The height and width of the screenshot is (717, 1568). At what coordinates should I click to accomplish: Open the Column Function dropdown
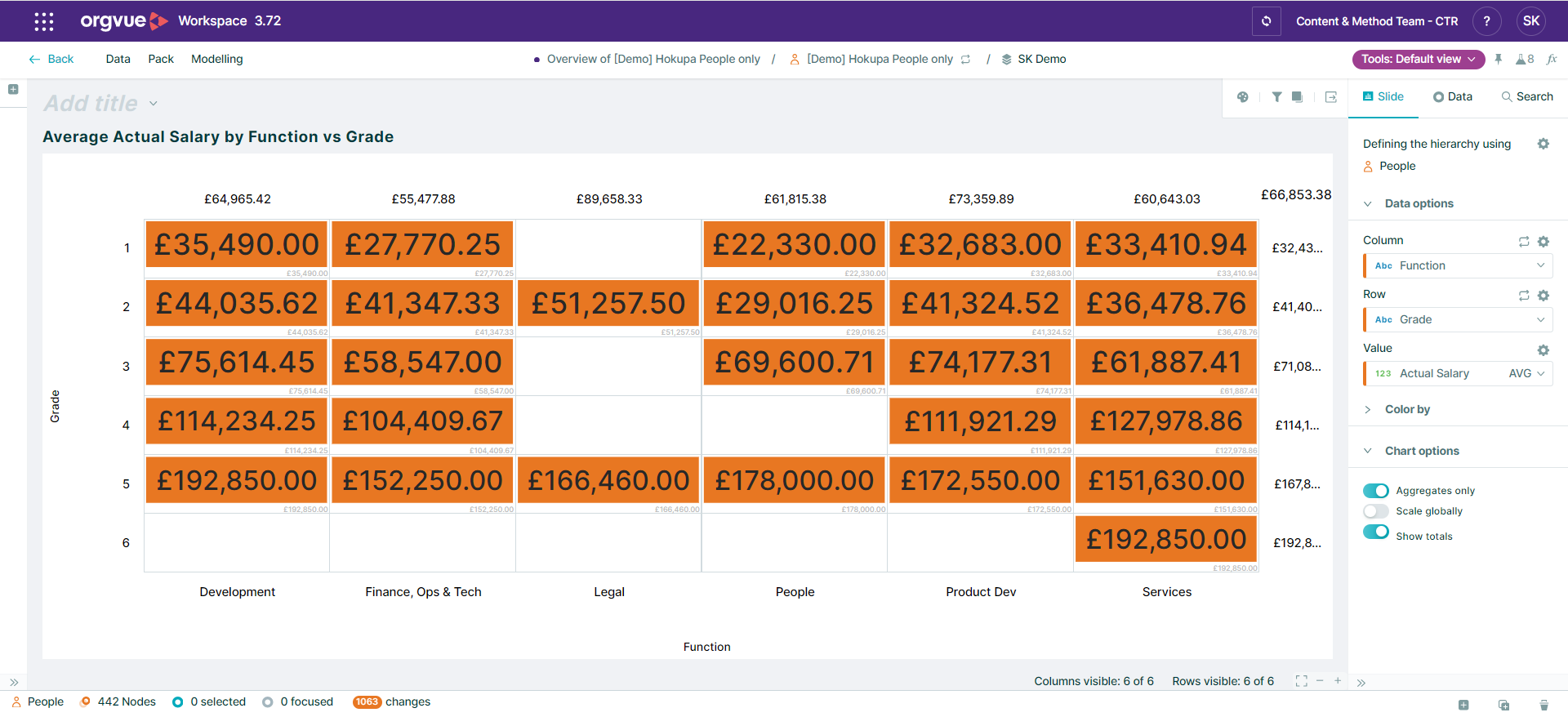1458,265
